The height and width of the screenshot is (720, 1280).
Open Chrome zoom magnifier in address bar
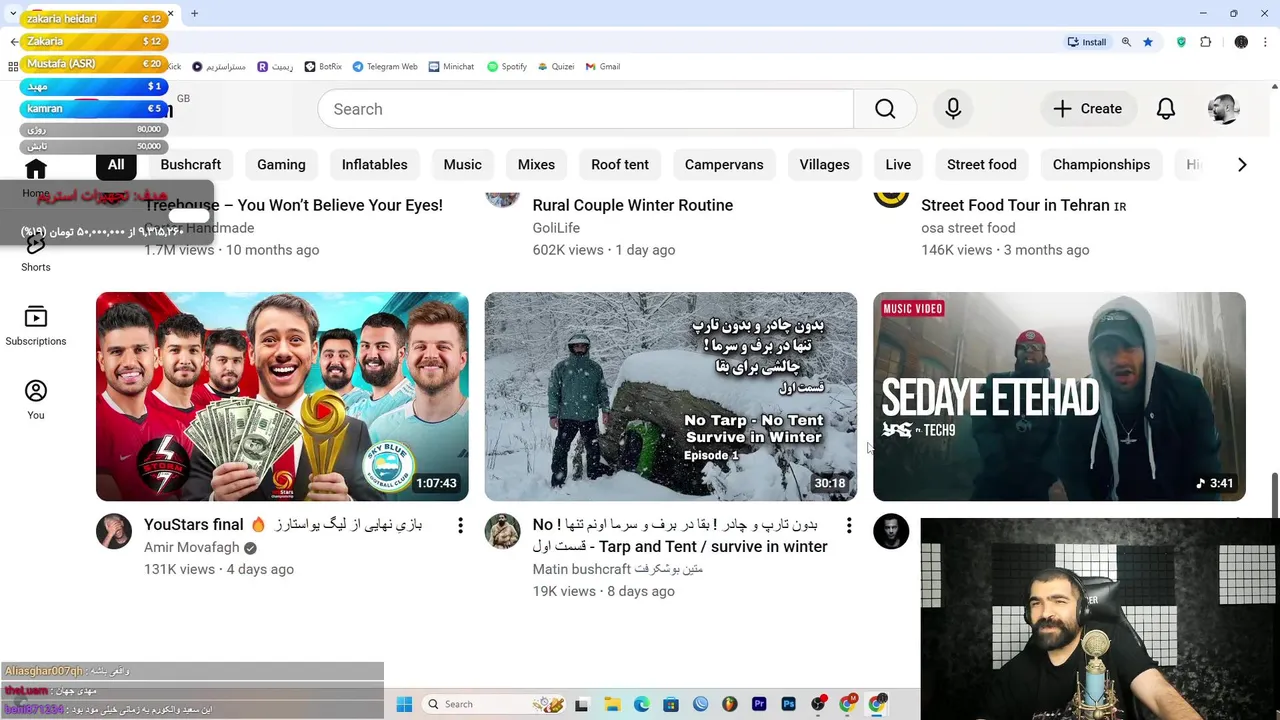[1126, 42]
